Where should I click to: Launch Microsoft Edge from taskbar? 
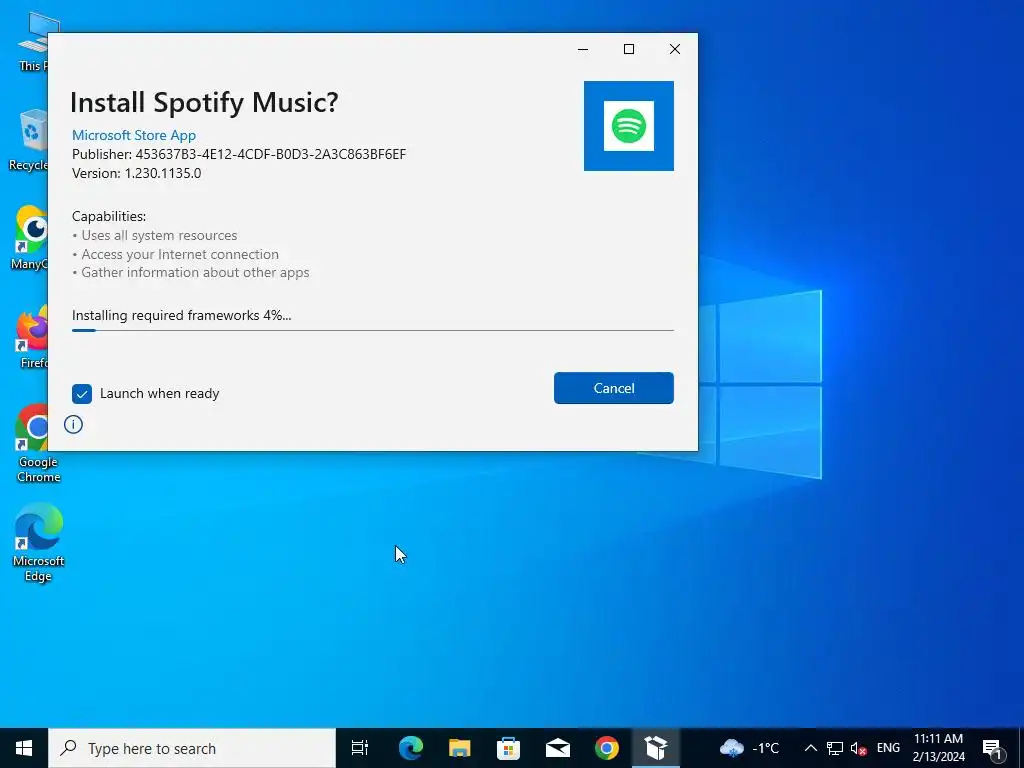[x=411, y=748]
